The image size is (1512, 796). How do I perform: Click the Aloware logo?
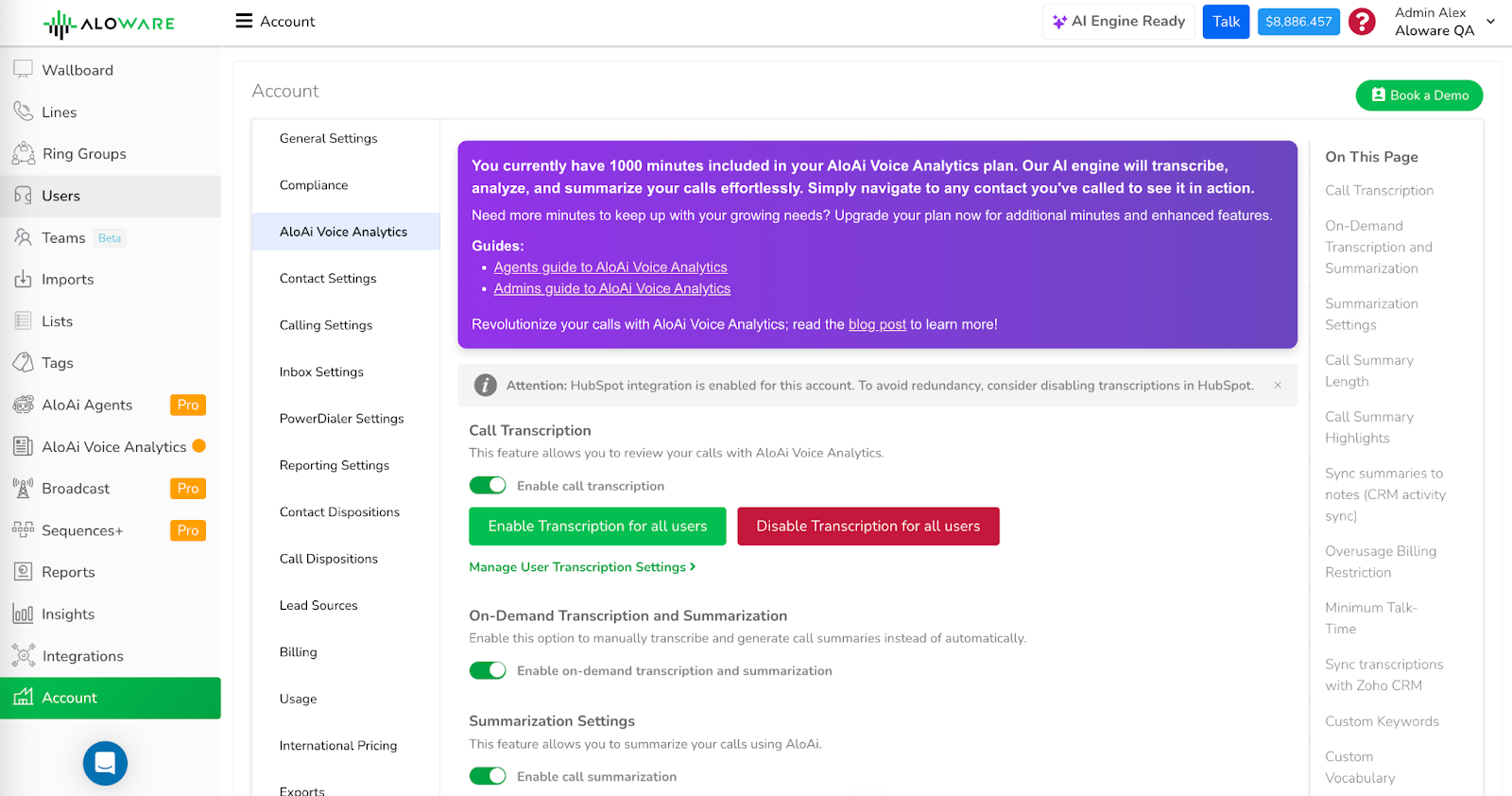pyautogui.click(x=109, y=24)
